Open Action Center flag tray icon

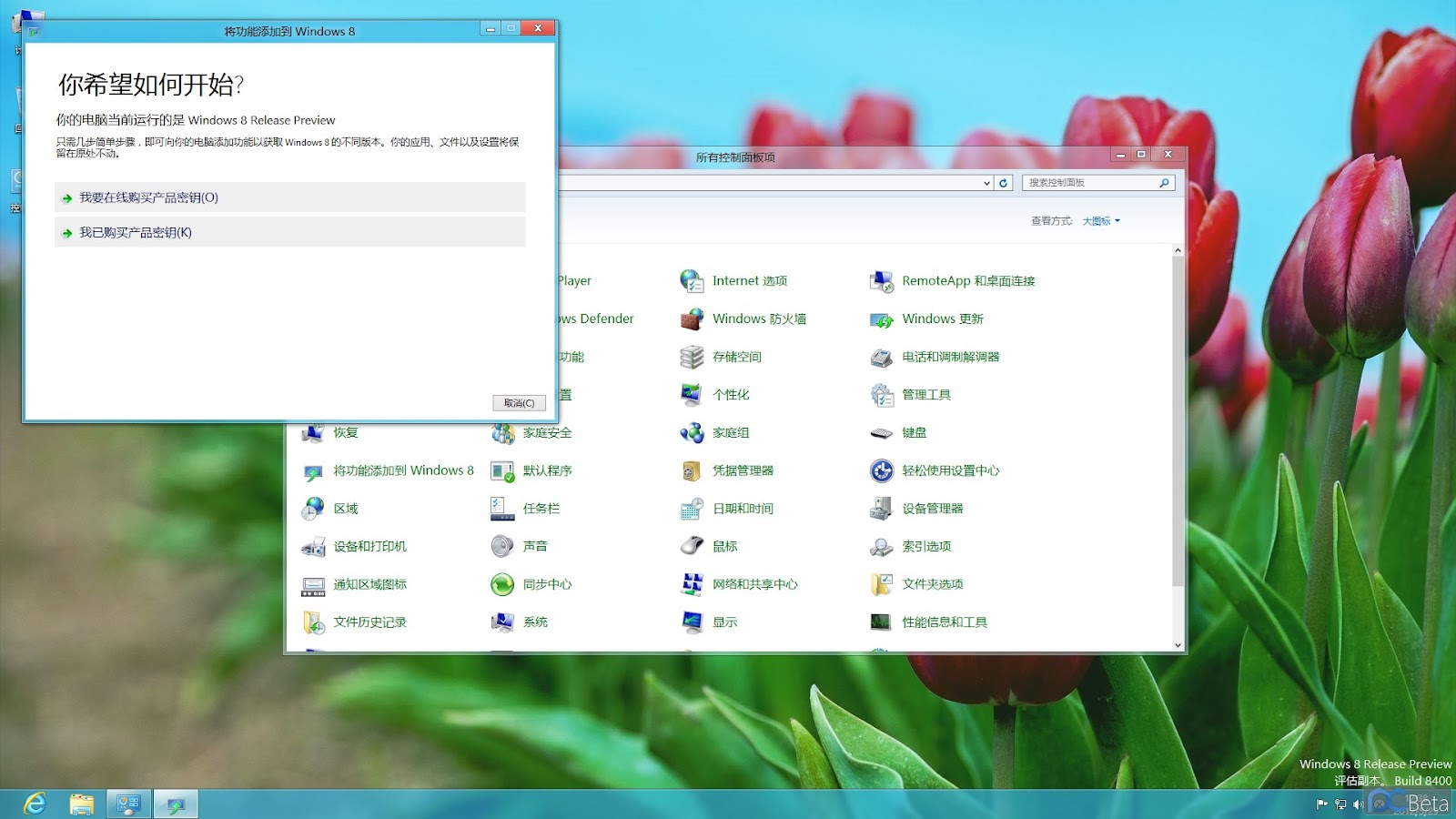coord(1322,804)
